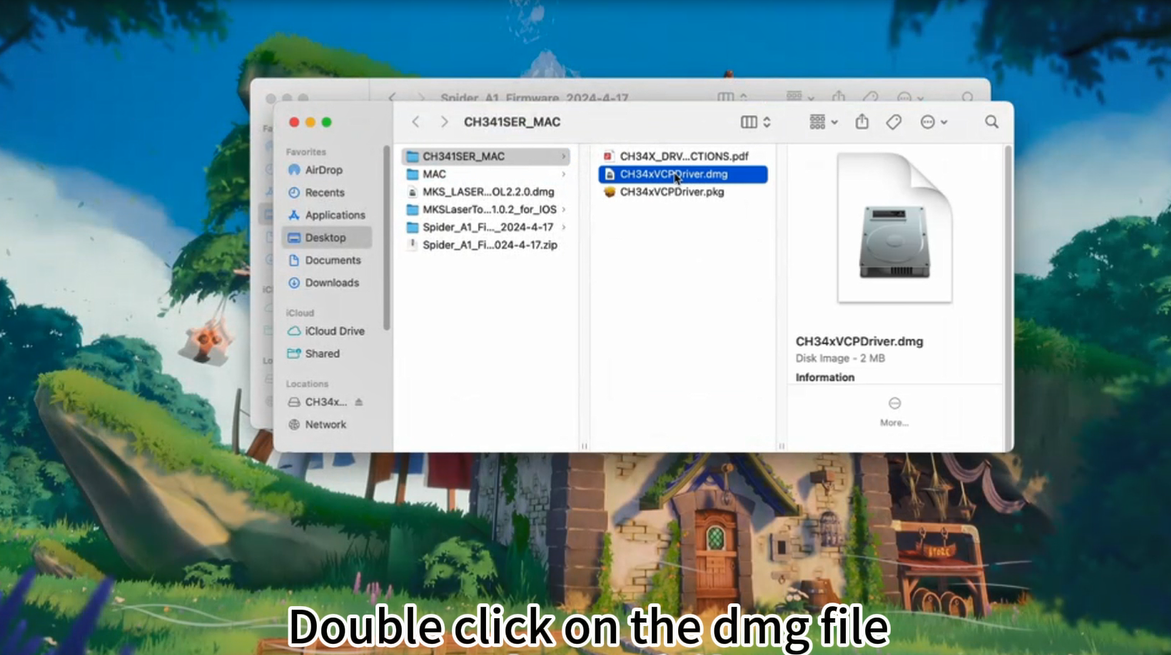Select the CH341SER_MAC folder
Viewport: 1171px width, 655px height.
(x=485, y=156)
